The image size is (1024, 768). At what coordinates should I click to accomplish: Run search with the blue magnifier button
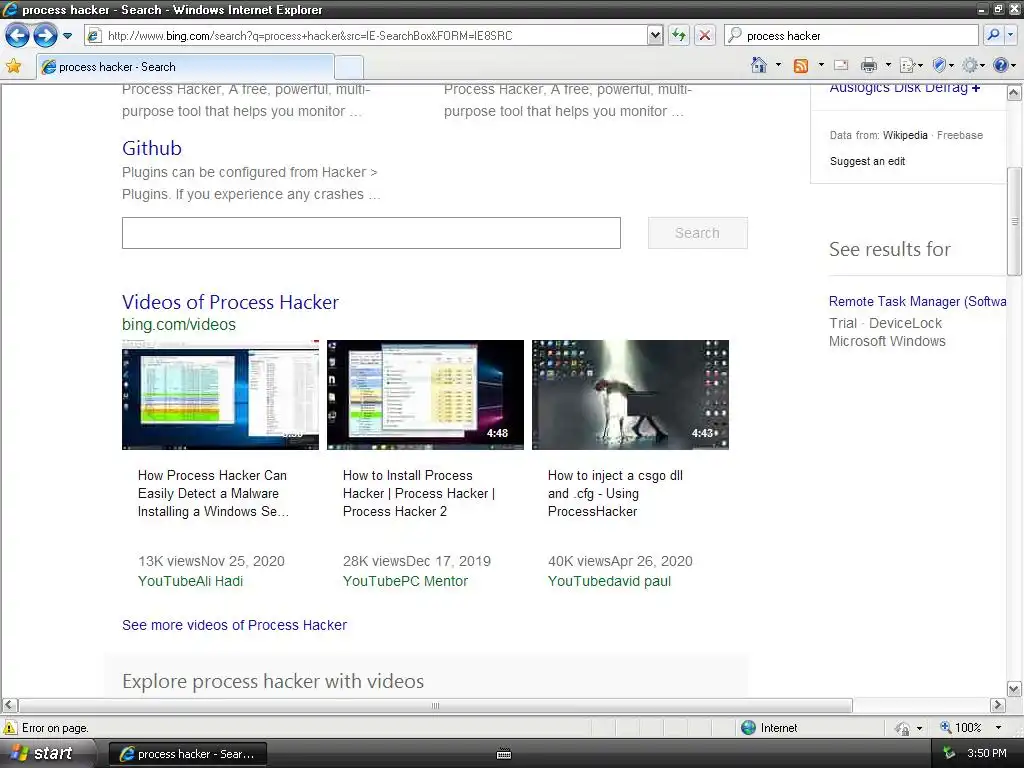(993, 35)
